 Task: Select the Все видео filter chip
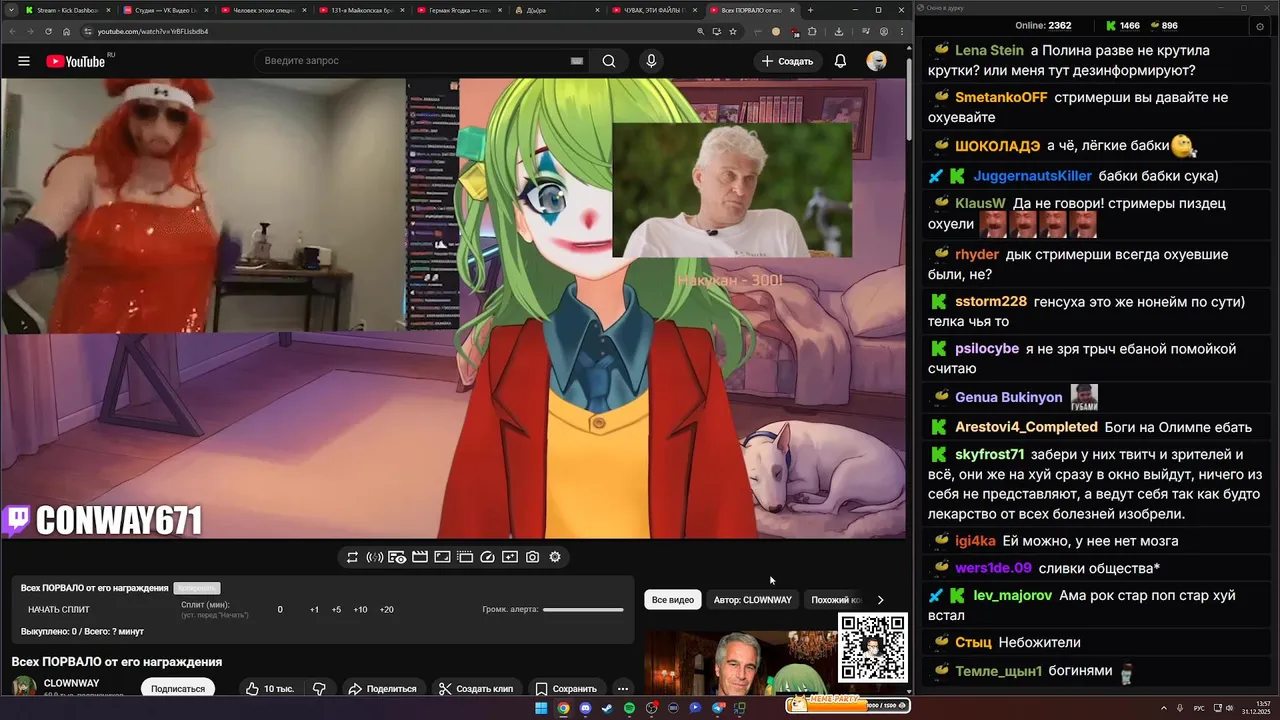point(673,600)
